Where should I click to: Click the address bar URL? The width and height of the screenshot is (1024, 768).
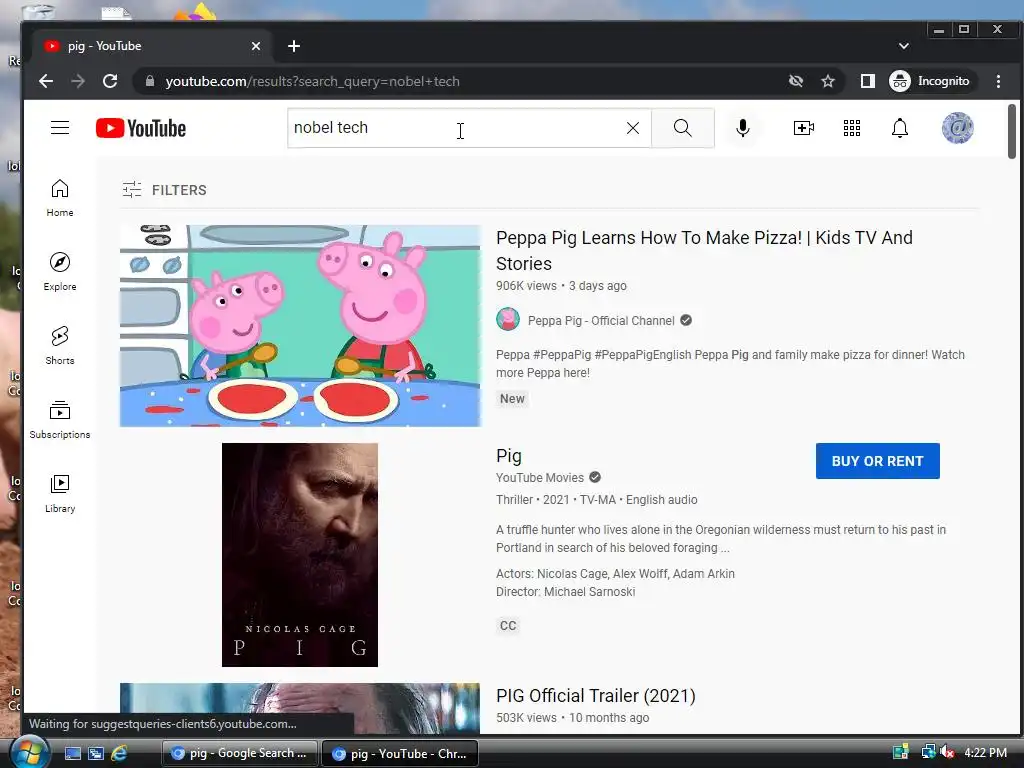point(312,81)
